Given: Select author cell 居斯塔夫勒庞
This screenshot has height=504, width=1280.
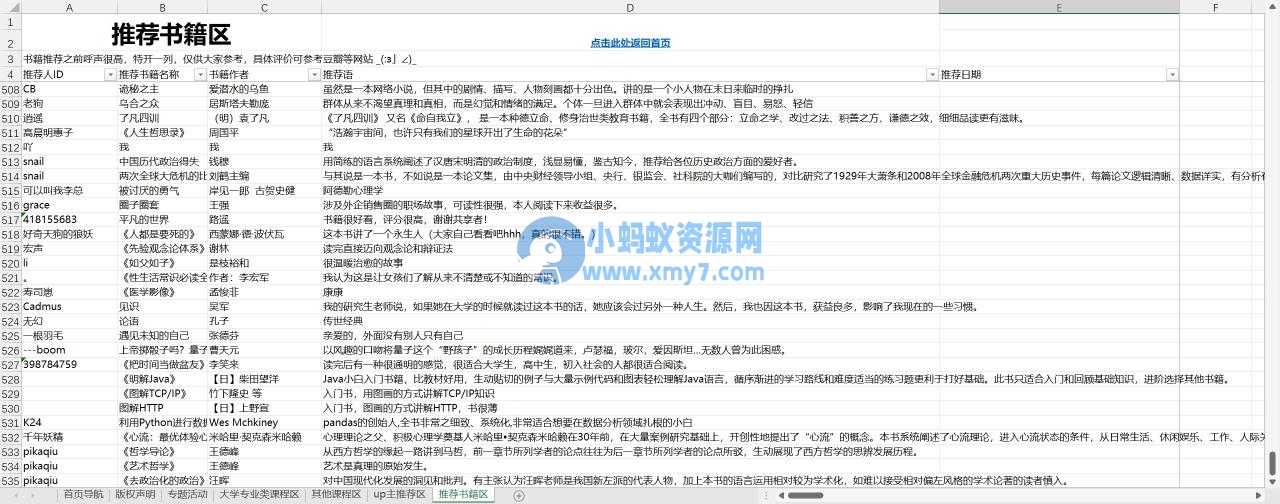Looking at the screenshot, I should (264, 104).
